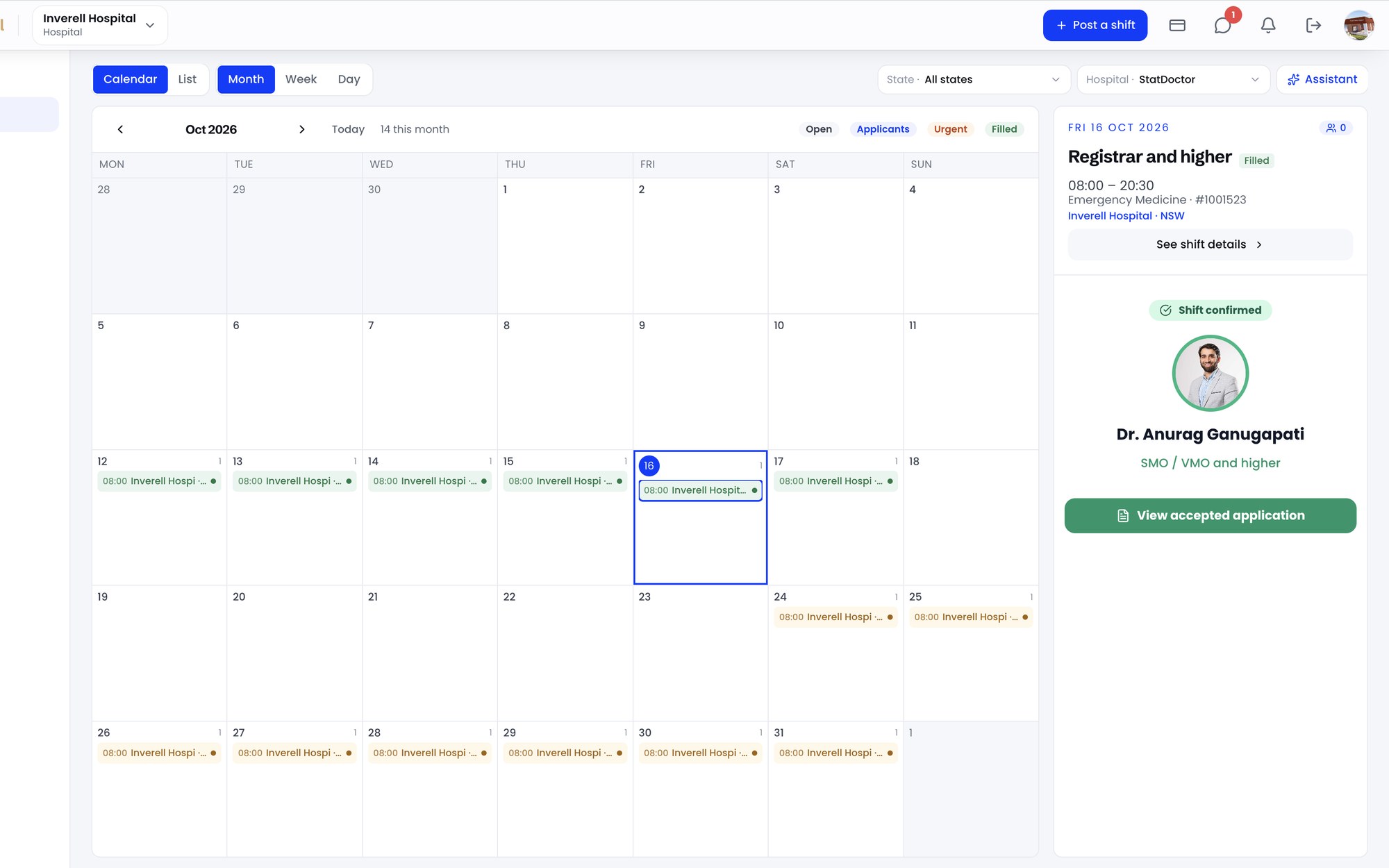The height and width of the screenshot is (868, 1389).
Task: Open messages chat bubble icon
Action: click(x=1222, y=26)
